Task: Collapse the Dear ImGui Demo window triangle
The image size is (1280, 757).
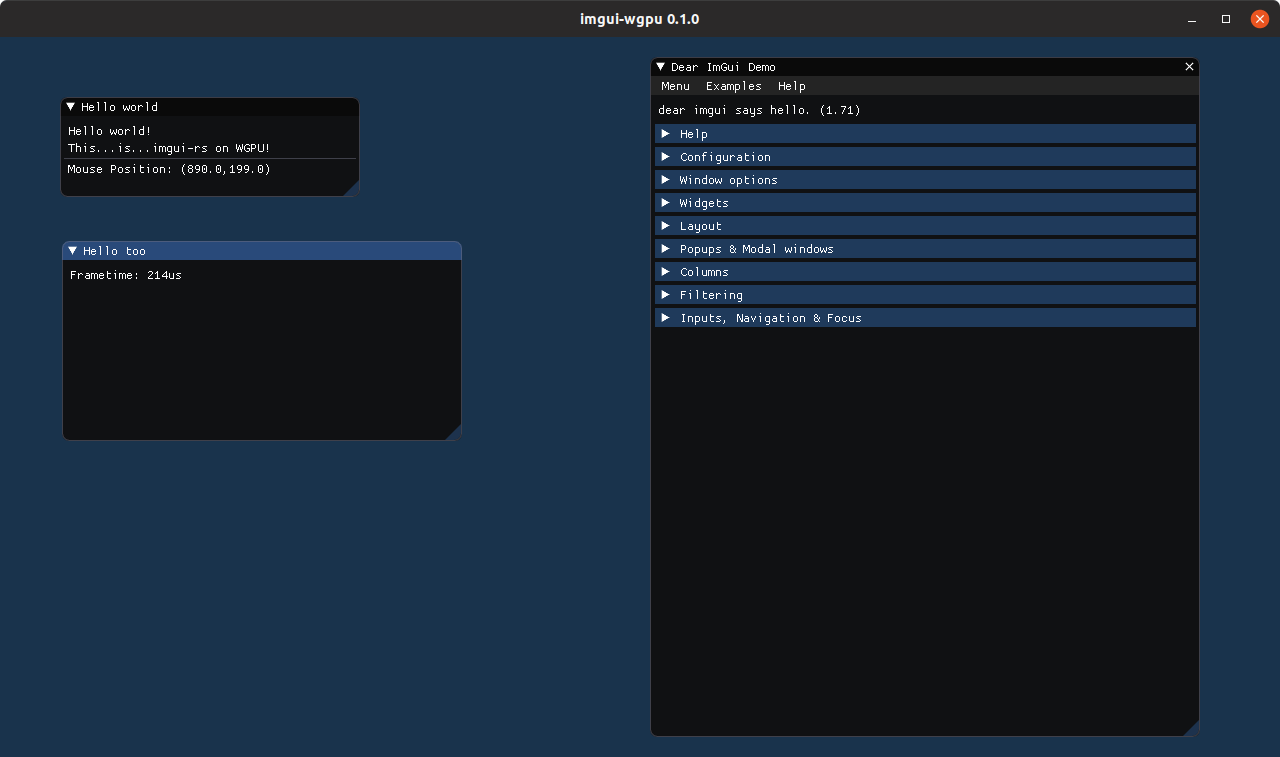Action: tap(661, 67)
